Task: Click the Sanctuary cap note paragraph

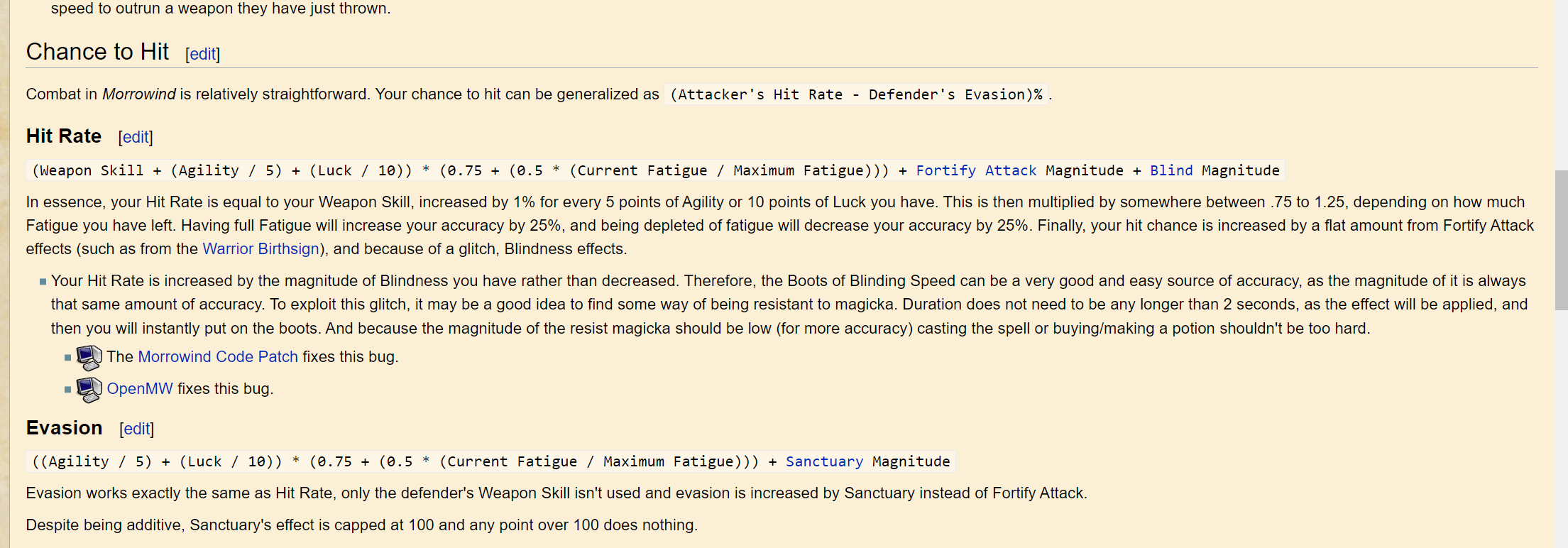Action: [362, 525]
